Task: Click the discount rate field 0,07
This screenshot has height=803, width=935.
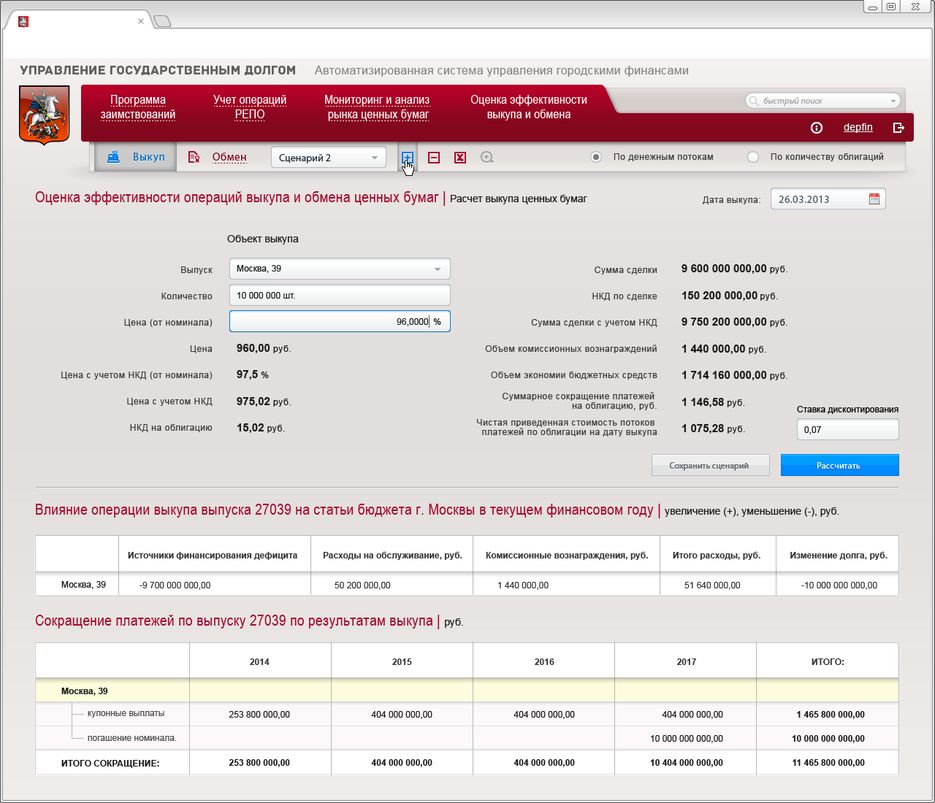Action: pyautogui.click(x=847, y=429)
